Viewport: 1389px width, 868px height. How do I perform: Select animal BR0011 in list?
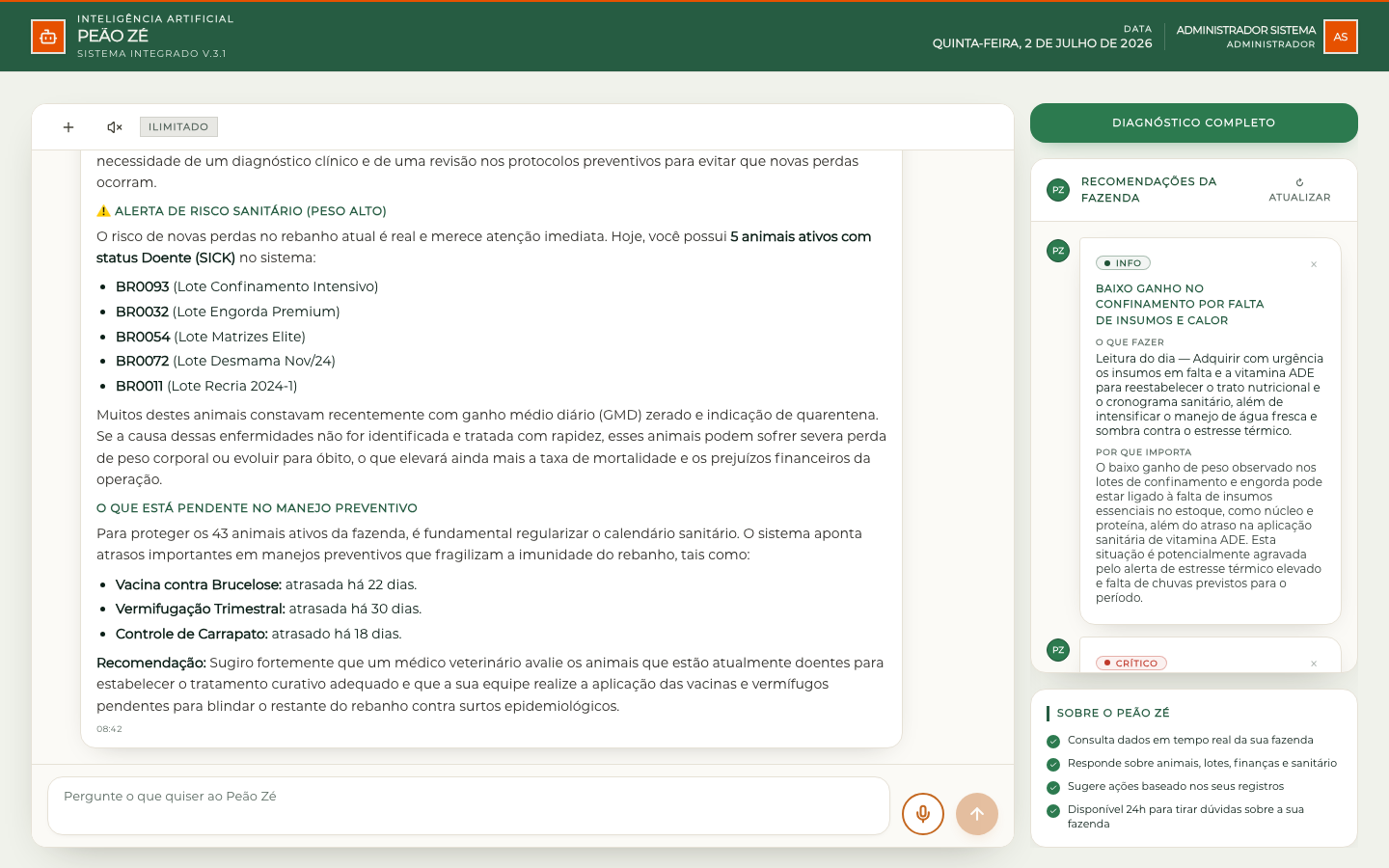click(140, 386)
